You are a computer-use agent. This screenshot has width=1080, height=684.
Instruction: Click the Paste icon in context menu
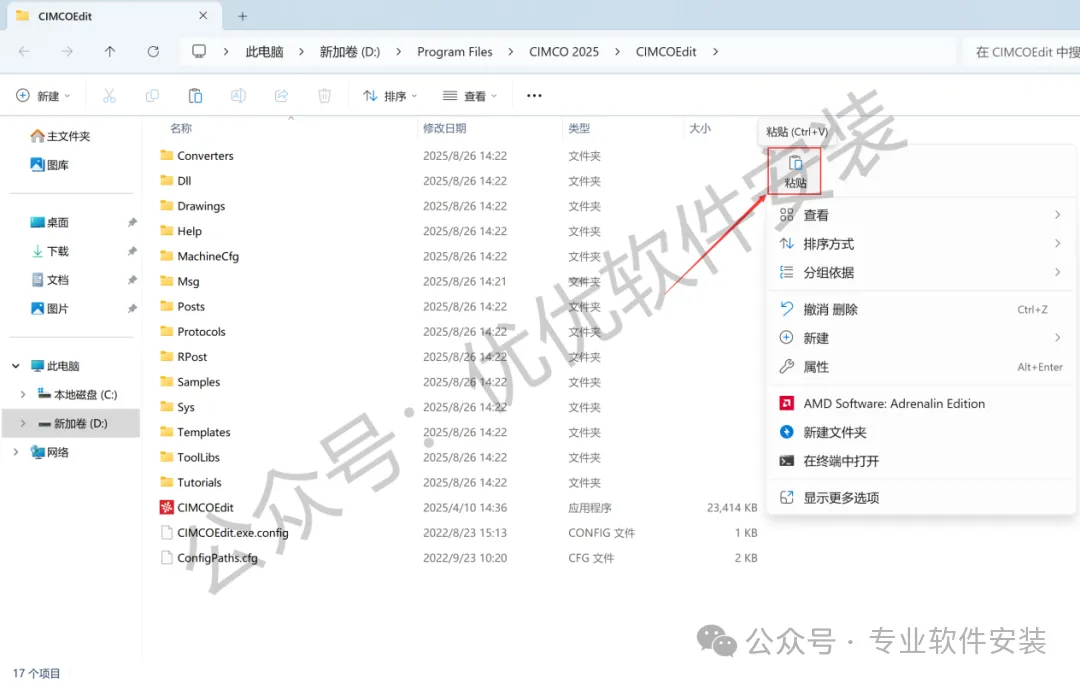[795, 171]
